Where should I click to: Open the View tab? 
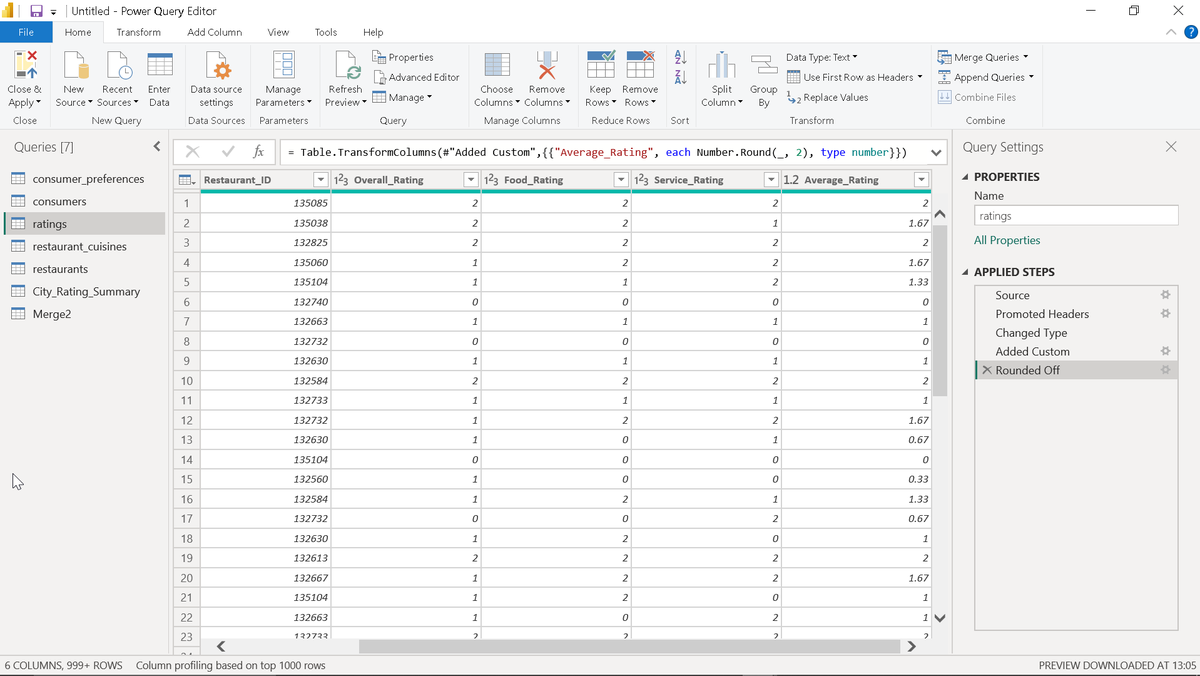point(278,32)
